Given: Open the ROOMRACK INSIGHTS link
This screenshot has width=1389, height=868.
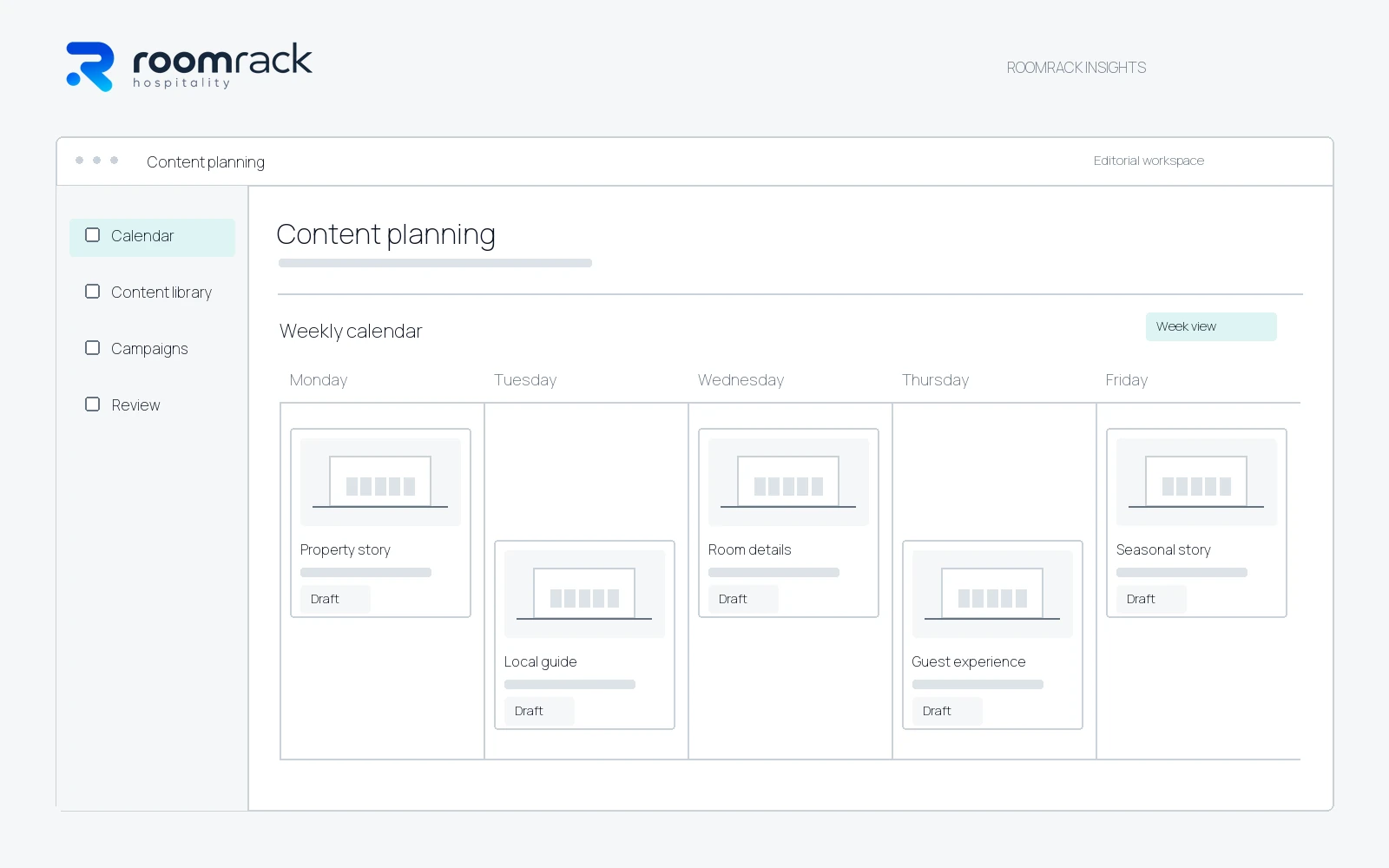Looking at the screenshot, I should (1076, 68).
